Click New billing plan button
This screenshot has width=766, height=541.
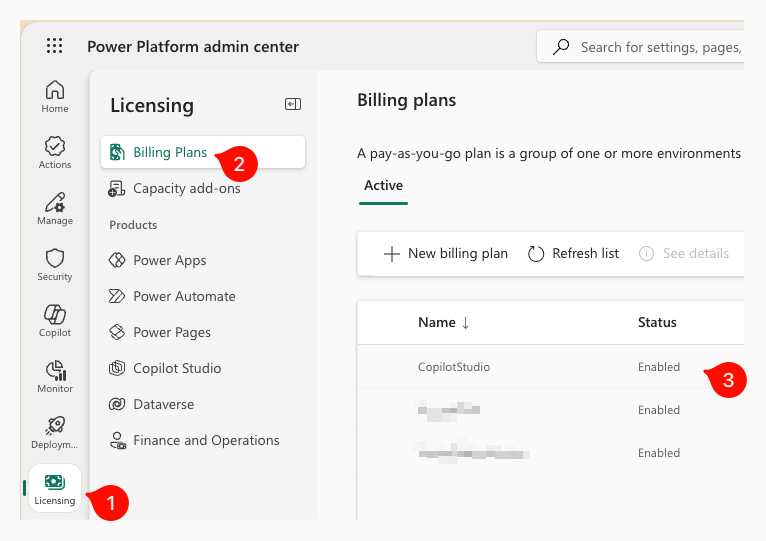(x=446, y=253)
